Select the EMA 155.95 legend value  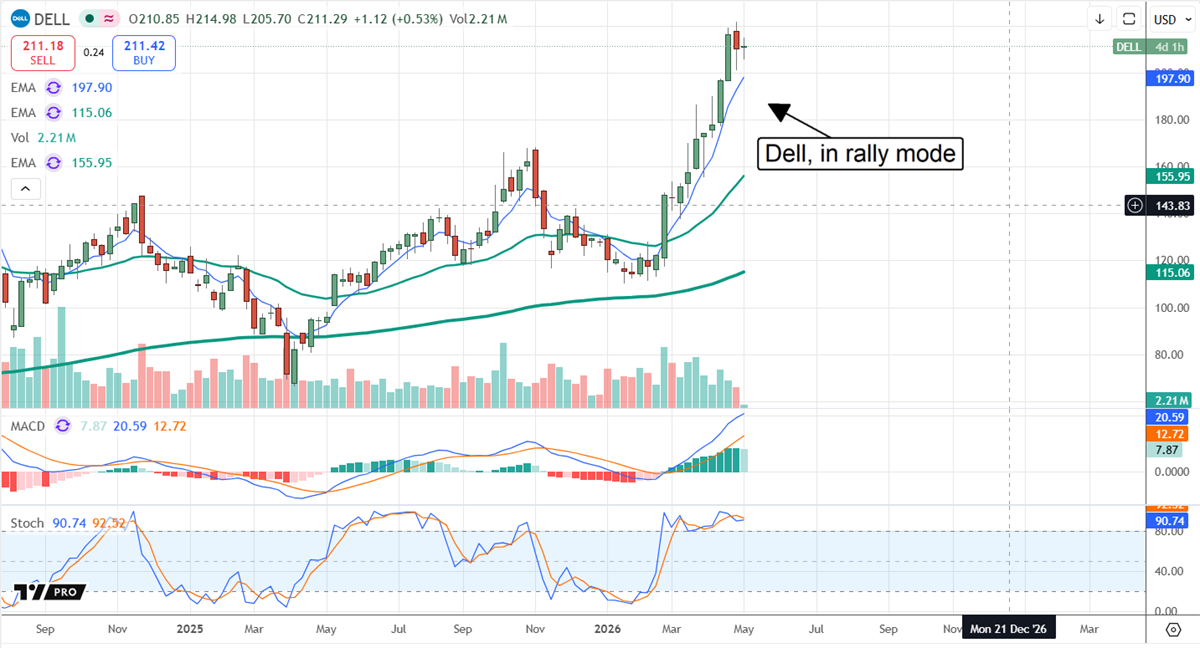(x=91, y=163)
